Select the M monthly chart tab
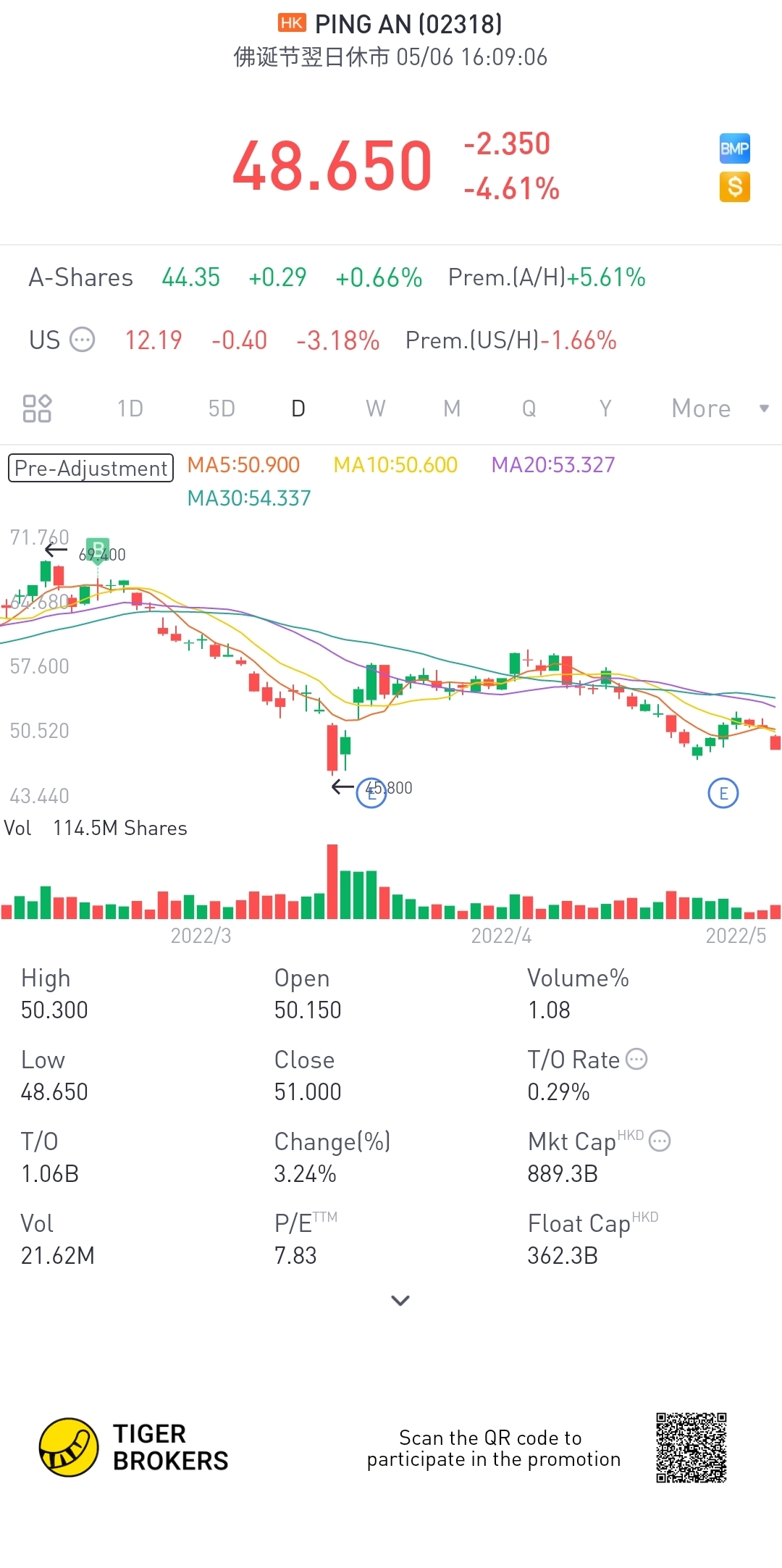Screen dimensions: 782x1568 452,408
